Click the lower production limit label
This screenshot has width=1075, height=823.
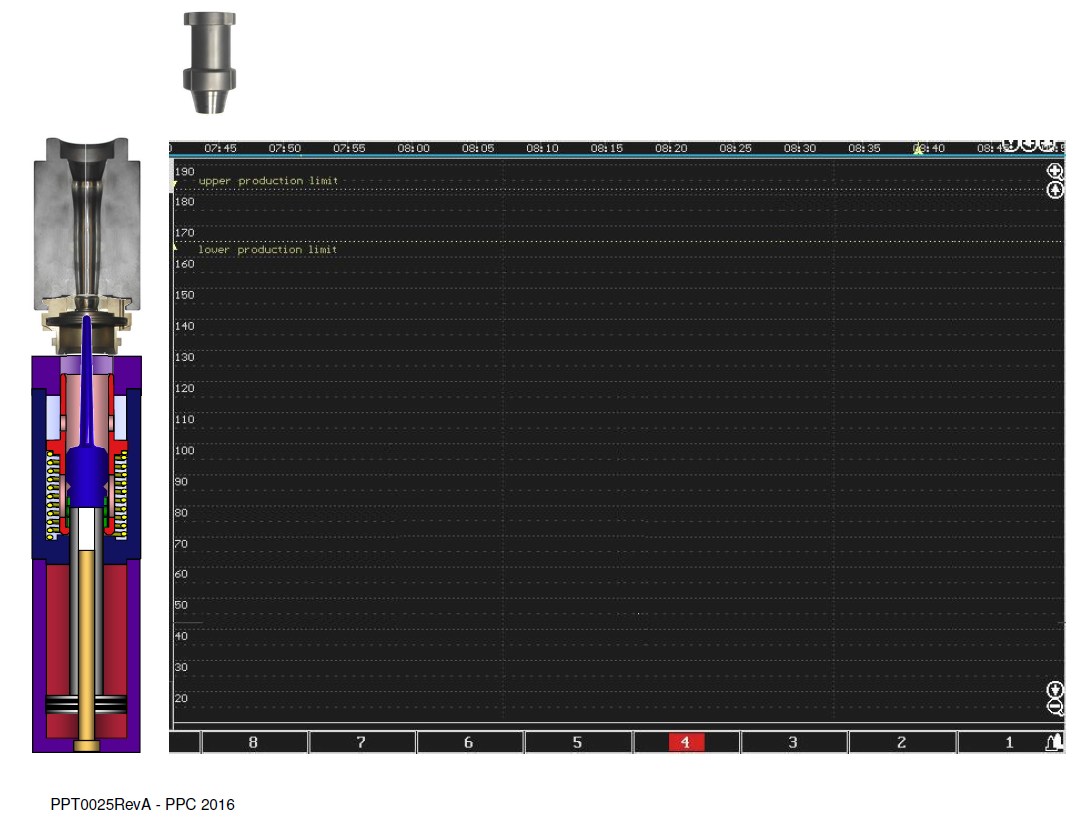267,250
